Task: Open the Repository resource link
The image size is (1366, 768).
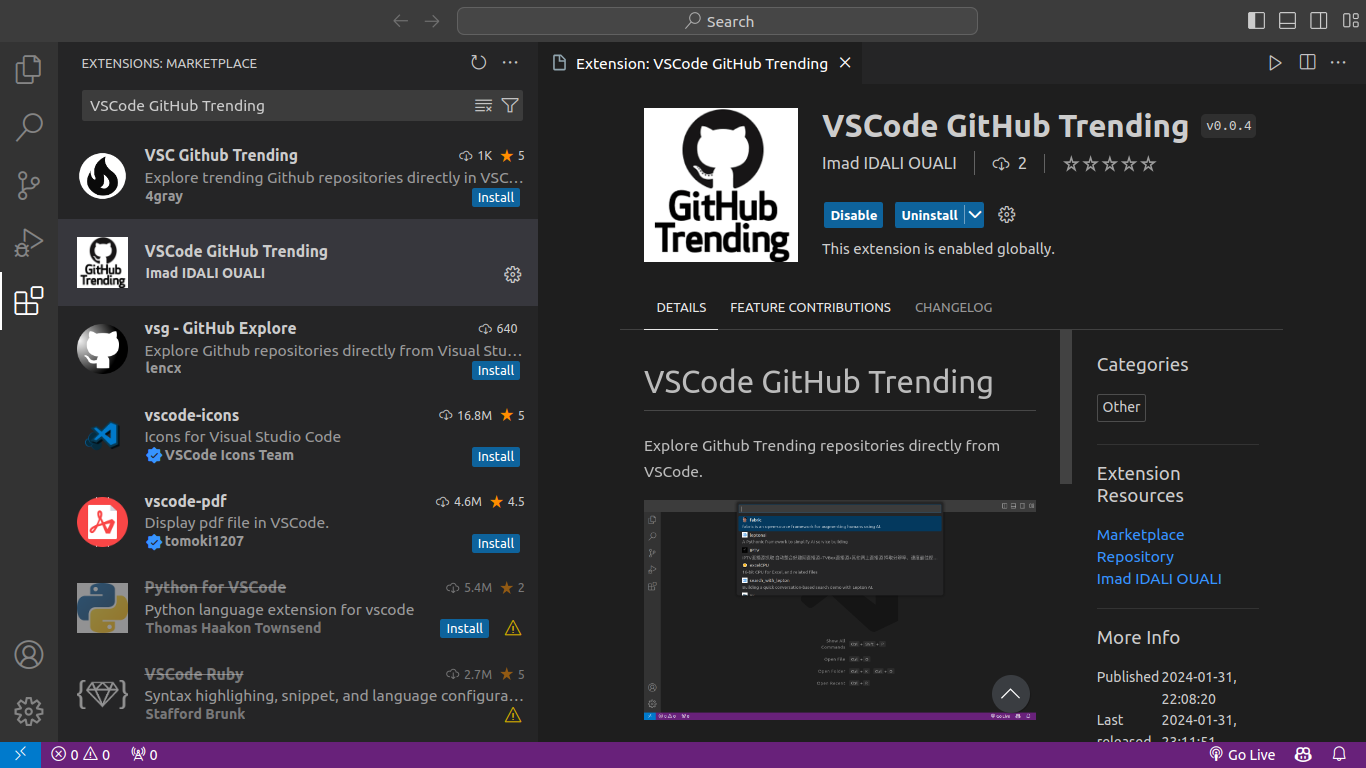Action: (1135, 557)
